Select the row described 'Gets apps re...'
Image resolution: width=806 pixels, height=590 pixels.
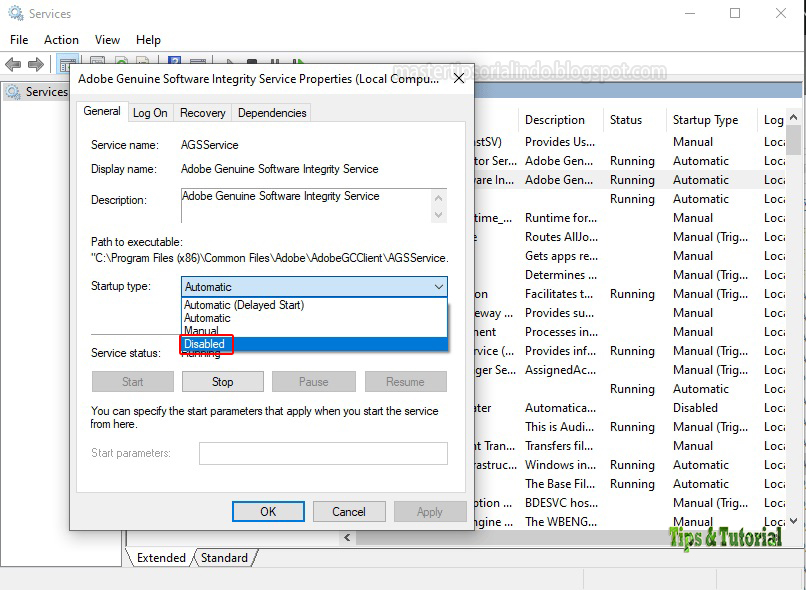tap(630, 256)
